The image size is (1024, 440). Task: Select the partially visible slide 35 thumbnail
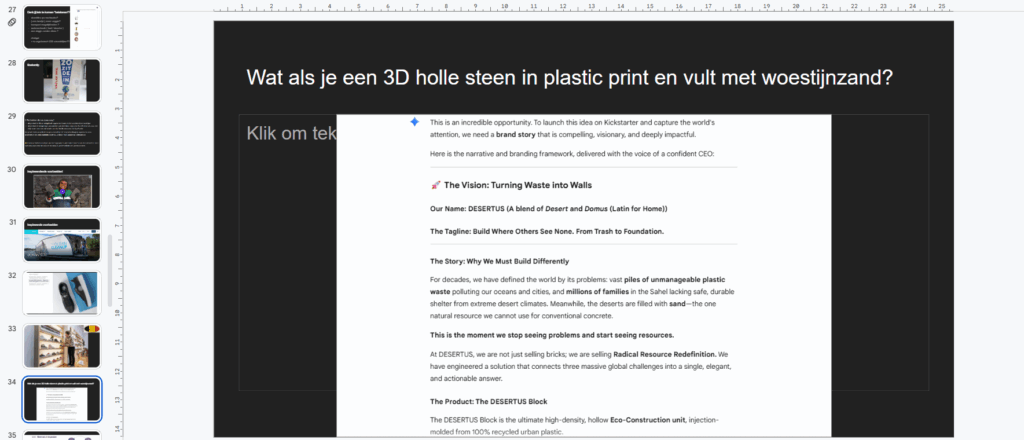(x=62, y=435)
